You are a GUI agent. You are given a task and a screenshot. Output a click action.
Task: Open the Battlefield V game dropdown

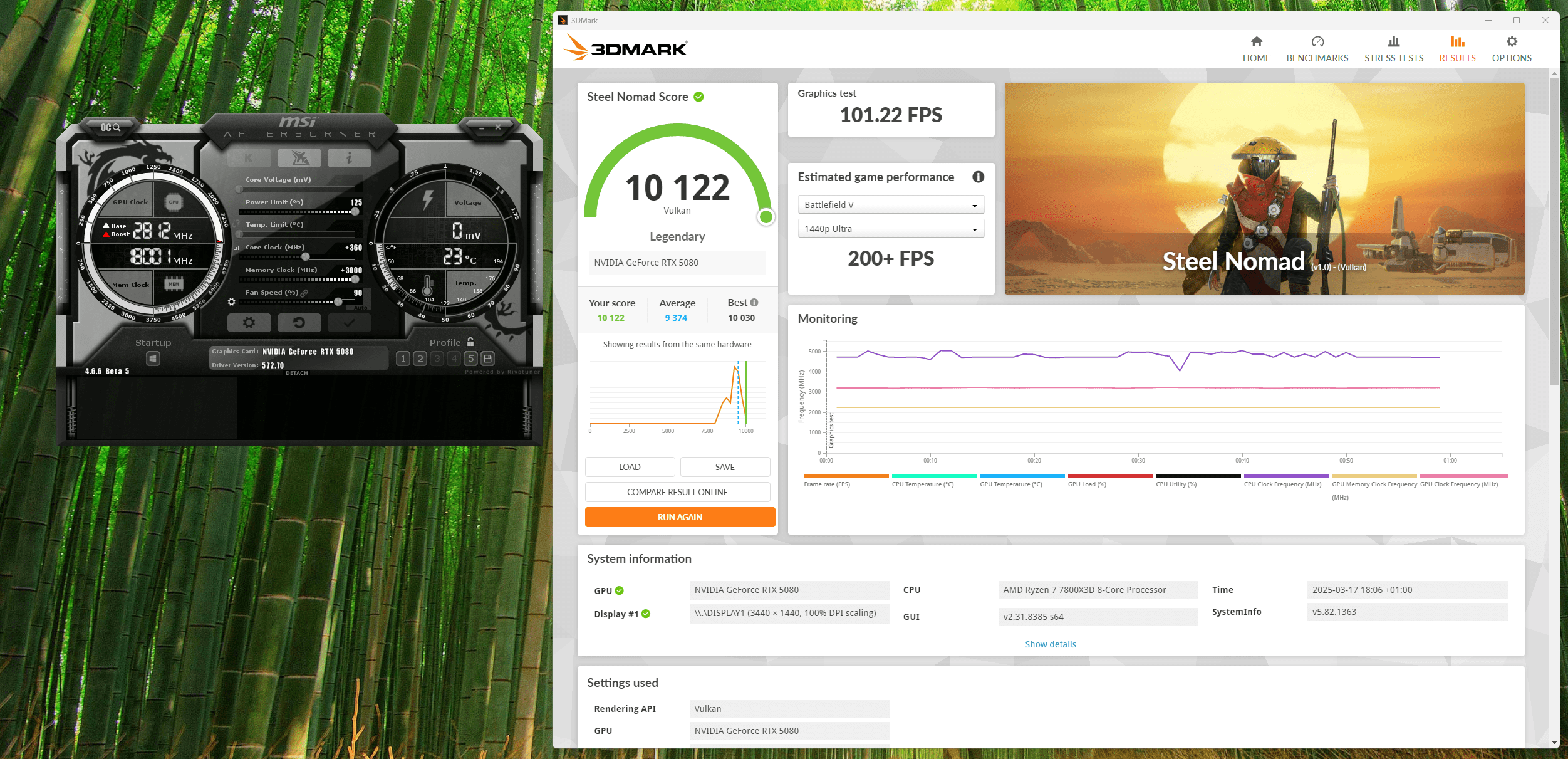pyautogui.click(x=890, y=205)
